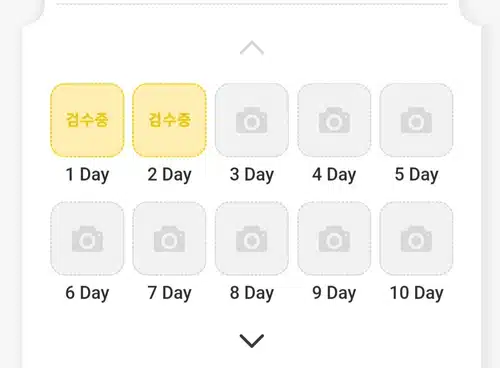Open the yellow 검수중 tile for 1 Day
The height and width of the screenshot is (368, 500).
tap(87, 120)
